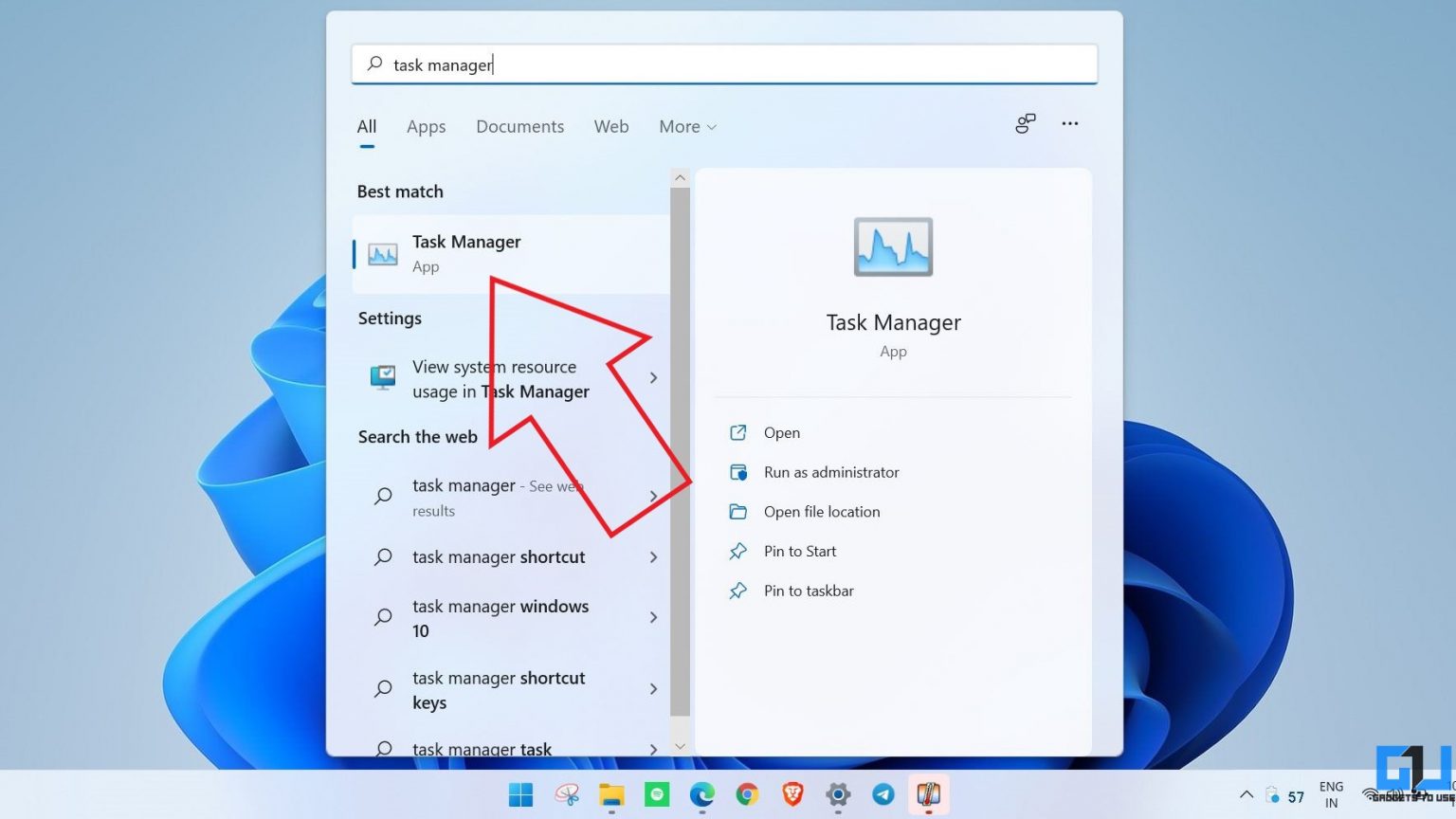The width and height of the screenshot is (1456, 819).
Task: Pin Task Manager to taskbar
Action: [808, 591]
